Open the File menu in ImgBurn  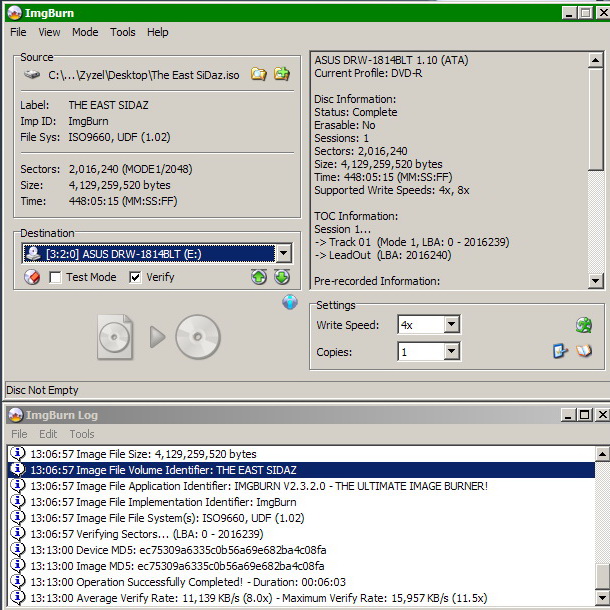pos(18,32)
